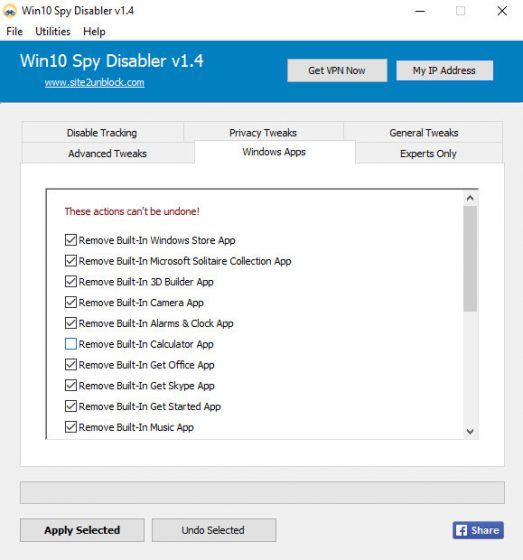The height and width of the screenshot is (560, 523).
Task: Uncheck Remove Built-In Windows Store App
Action: [x=71, y=240]
